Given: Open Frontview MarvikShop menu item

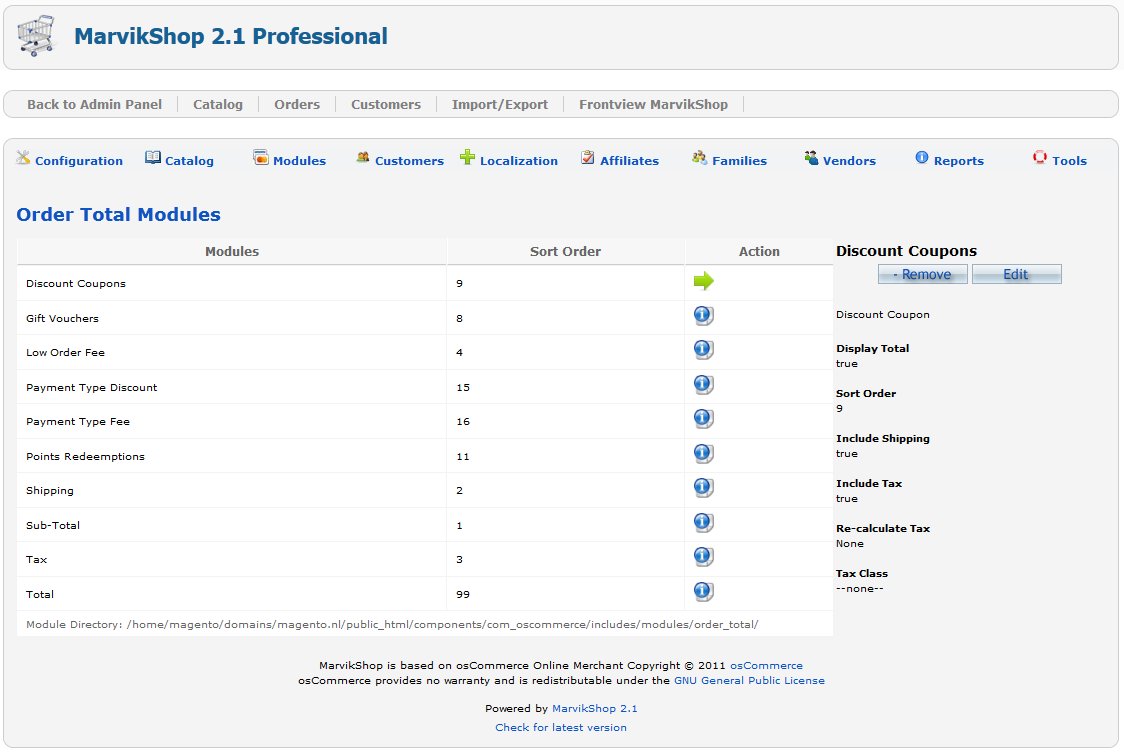Looking at the screenshot, I should [x=653, y=105].
